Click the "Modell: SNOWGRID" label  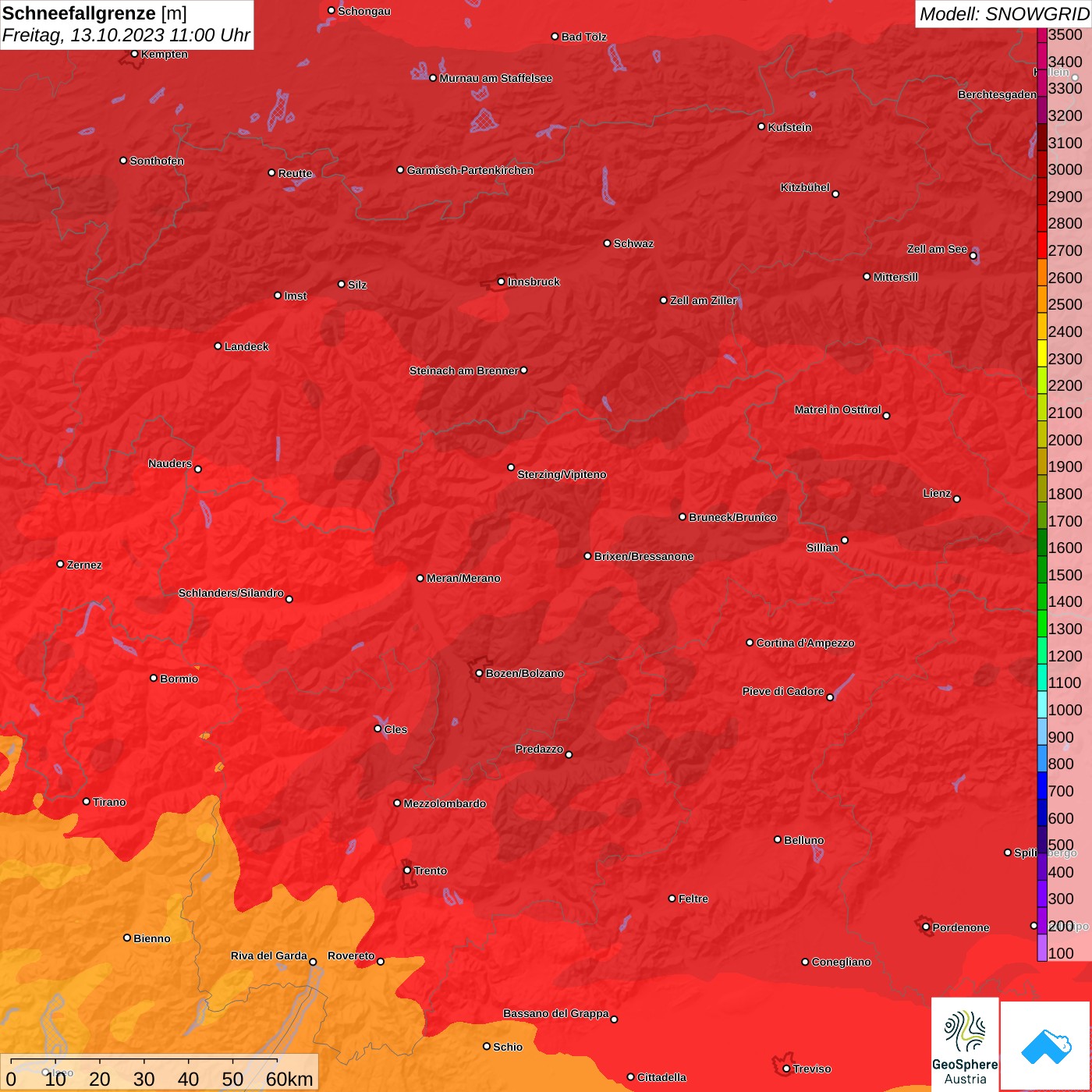point(1004,14)
